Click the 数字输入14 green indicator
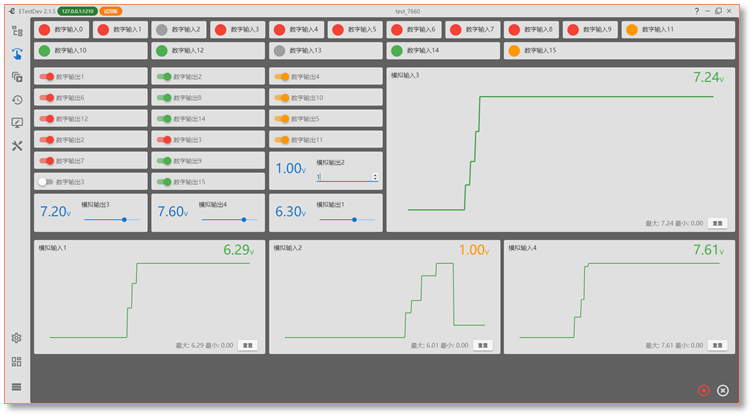 click(397, 51)
